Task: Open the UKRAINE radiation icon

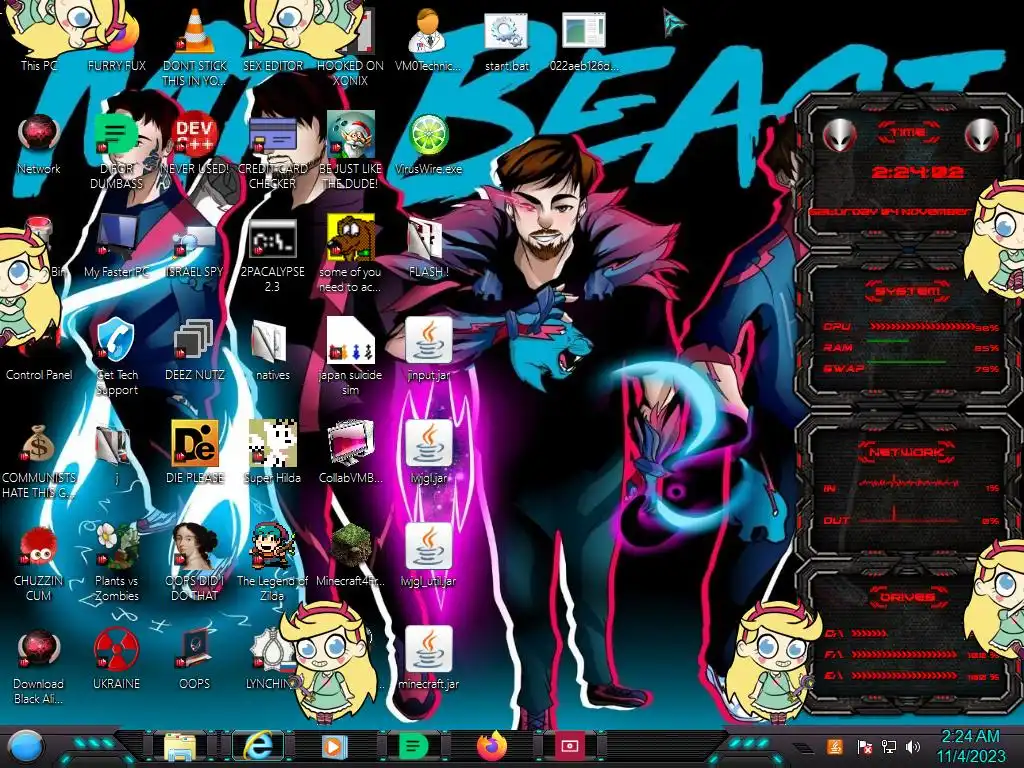Action: [x=116, y=650]
